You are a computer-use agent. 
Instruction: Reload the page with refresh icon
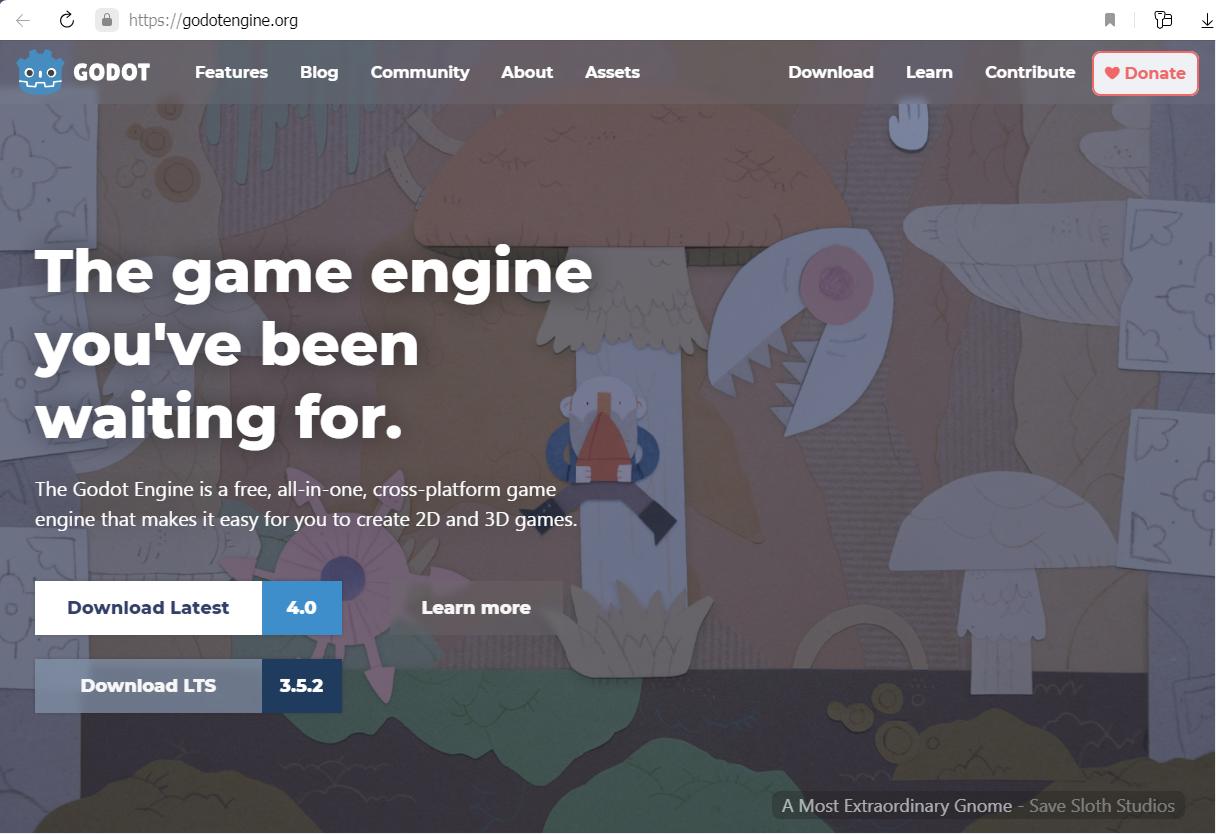click(x=67, y=20)
